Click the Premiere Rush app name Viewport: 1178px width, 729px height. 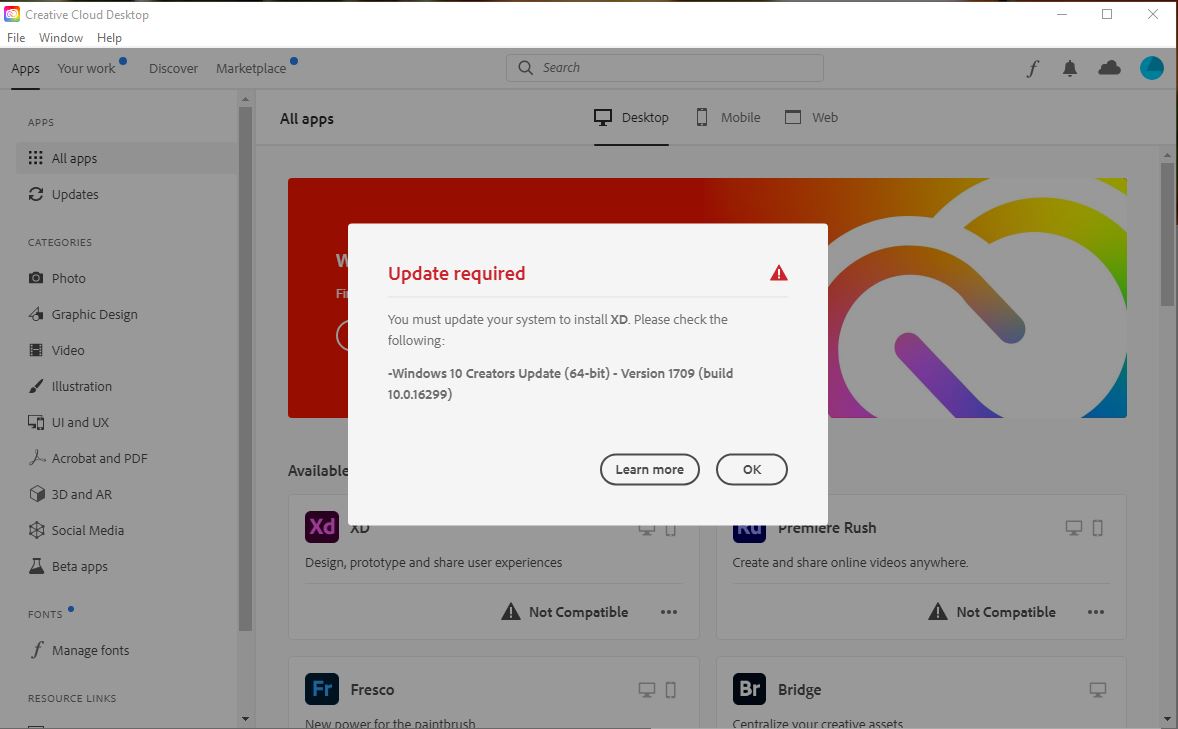[x=827, y=529]
